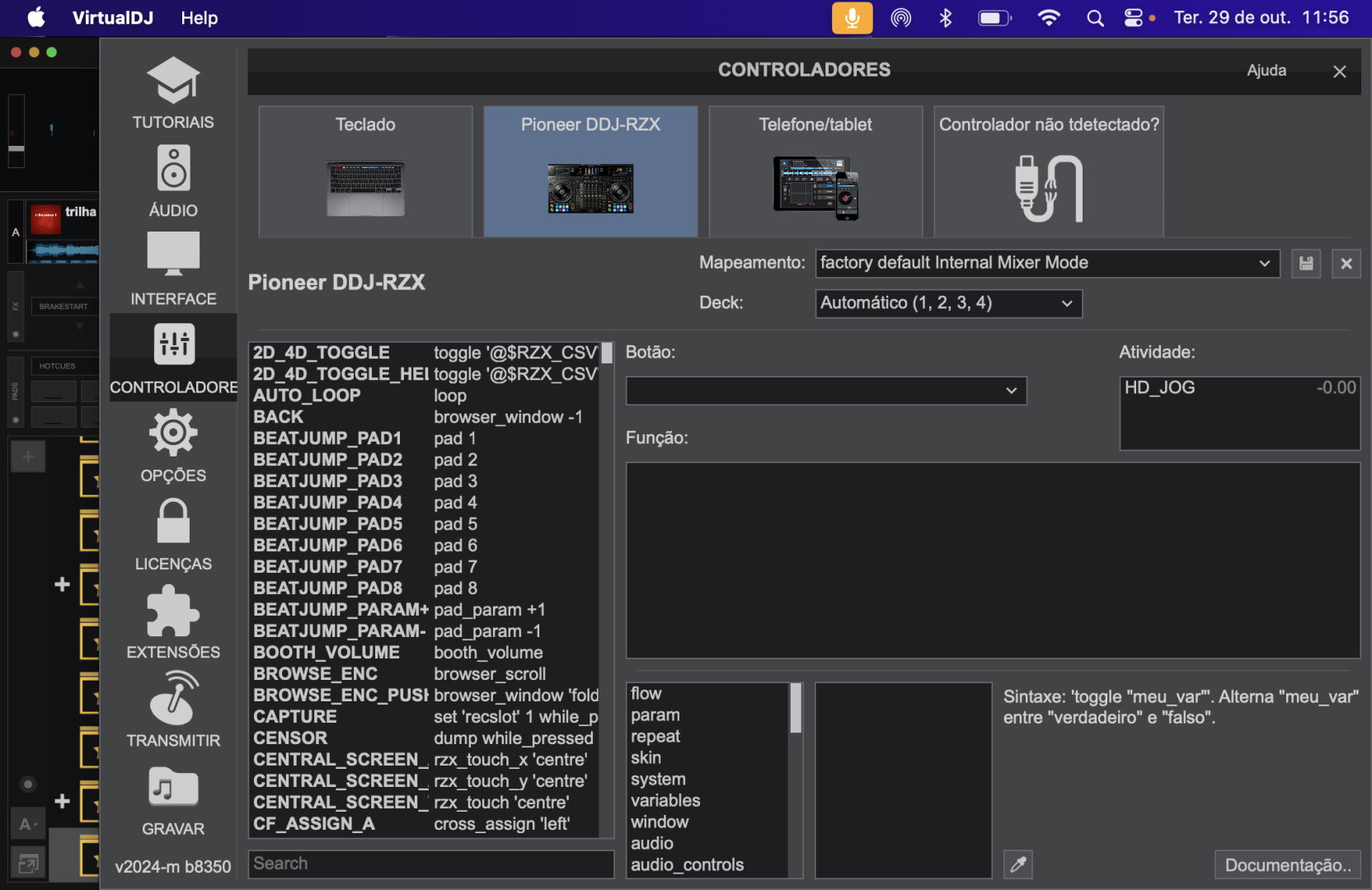Select the flow verb category
1372x890 pixels.
coord(707,694)
